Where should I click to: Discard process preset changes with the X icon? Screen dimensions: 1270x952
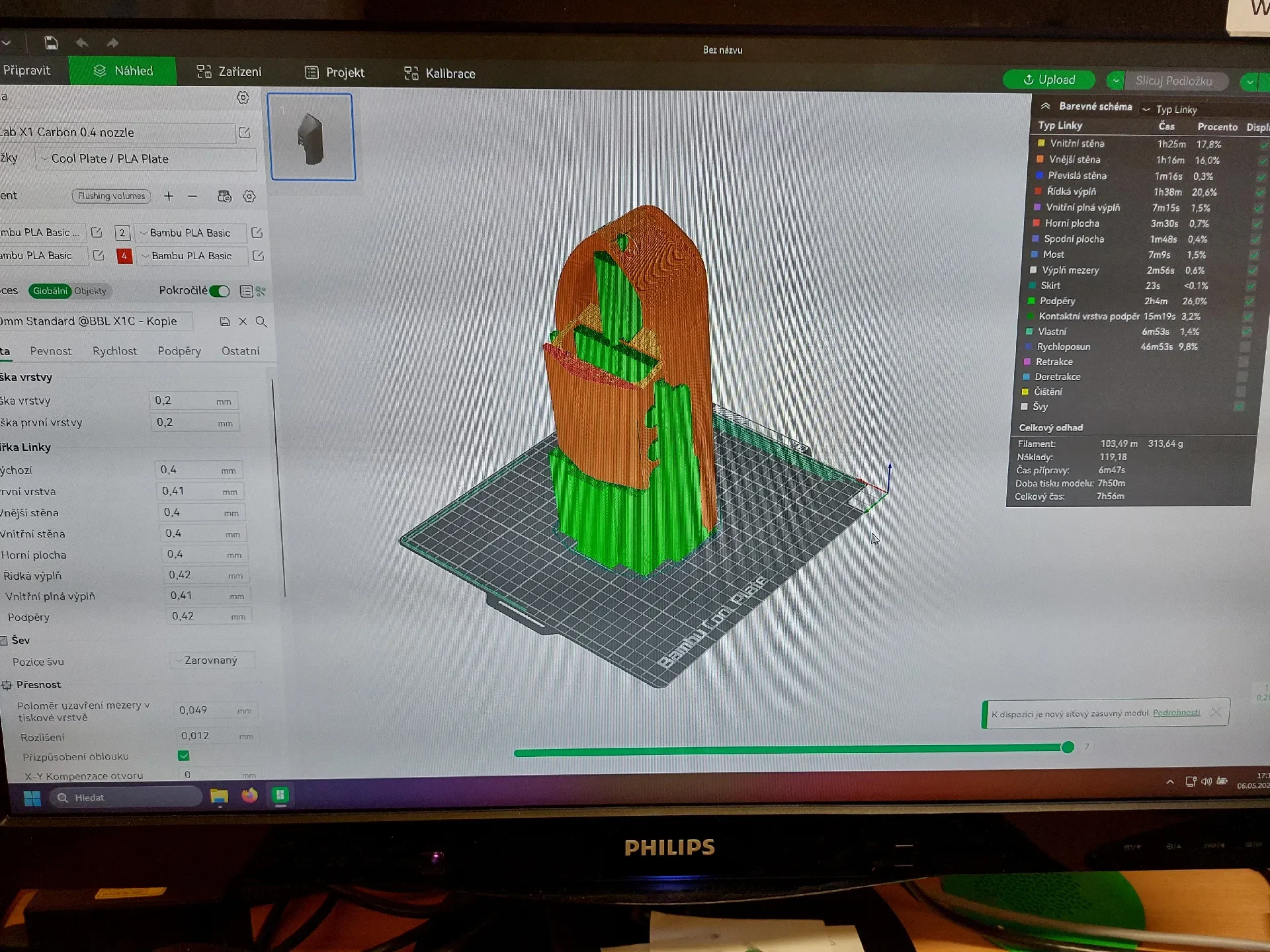[243, 321]
